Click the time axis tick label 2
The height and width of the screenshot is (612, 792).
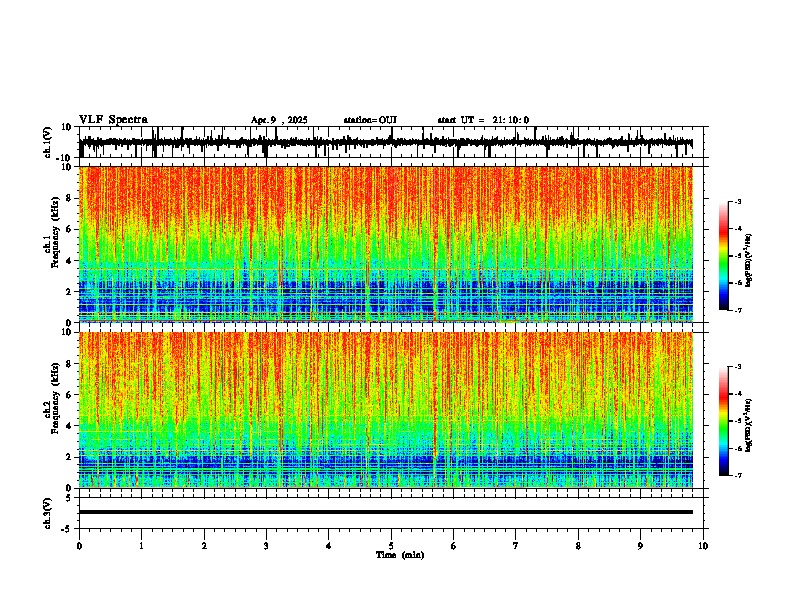click(204, 546)
